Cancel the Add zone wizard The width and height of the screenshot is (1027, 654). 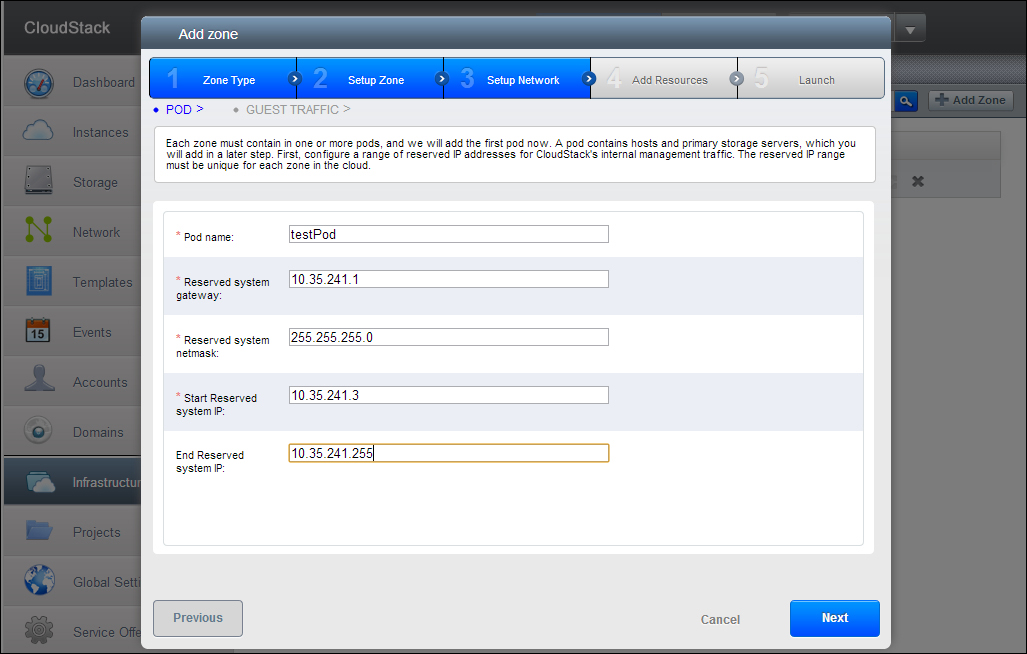click(720, 619)
